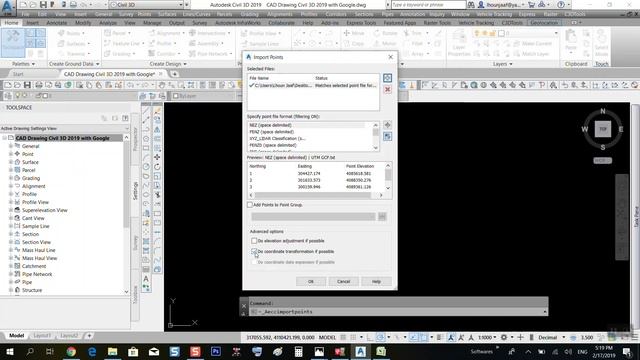
Task: Open Chrome from the Windows taskbar
Action: click(71, 351)
